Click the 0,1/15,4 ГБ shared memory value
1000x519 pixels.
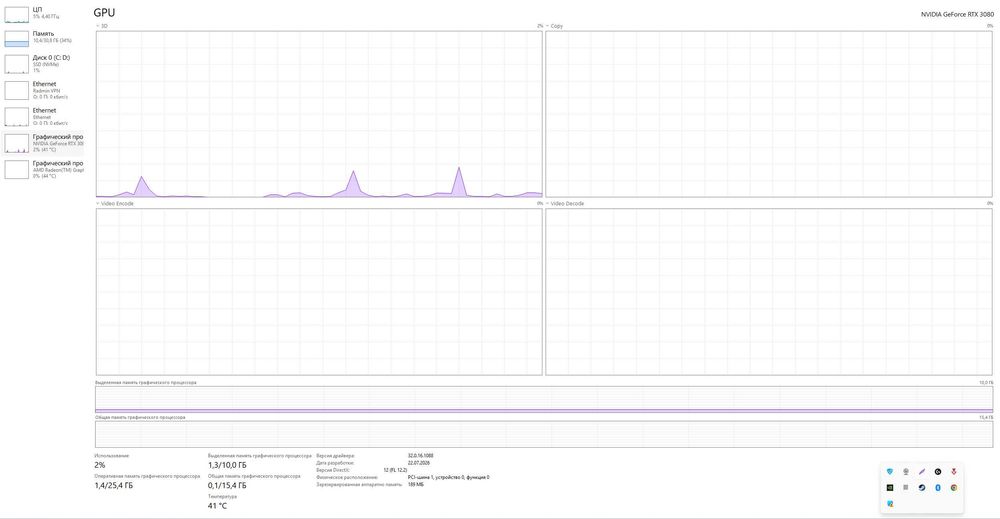[x=227, y=486]
